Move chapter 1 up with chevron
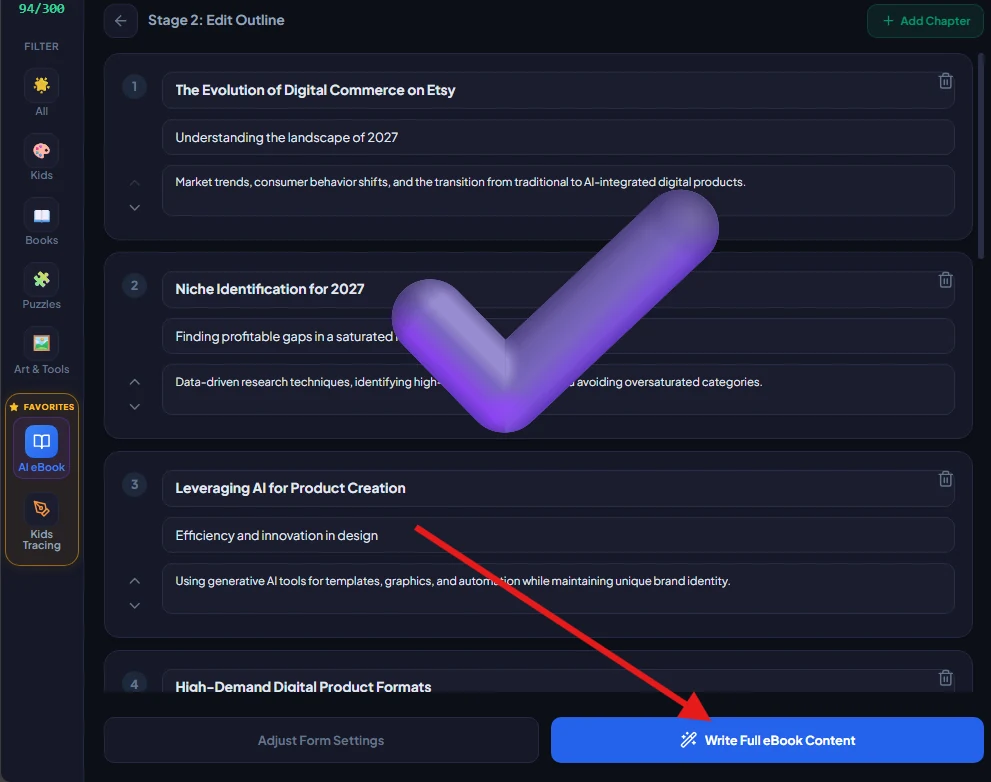 tap(135, 183)
